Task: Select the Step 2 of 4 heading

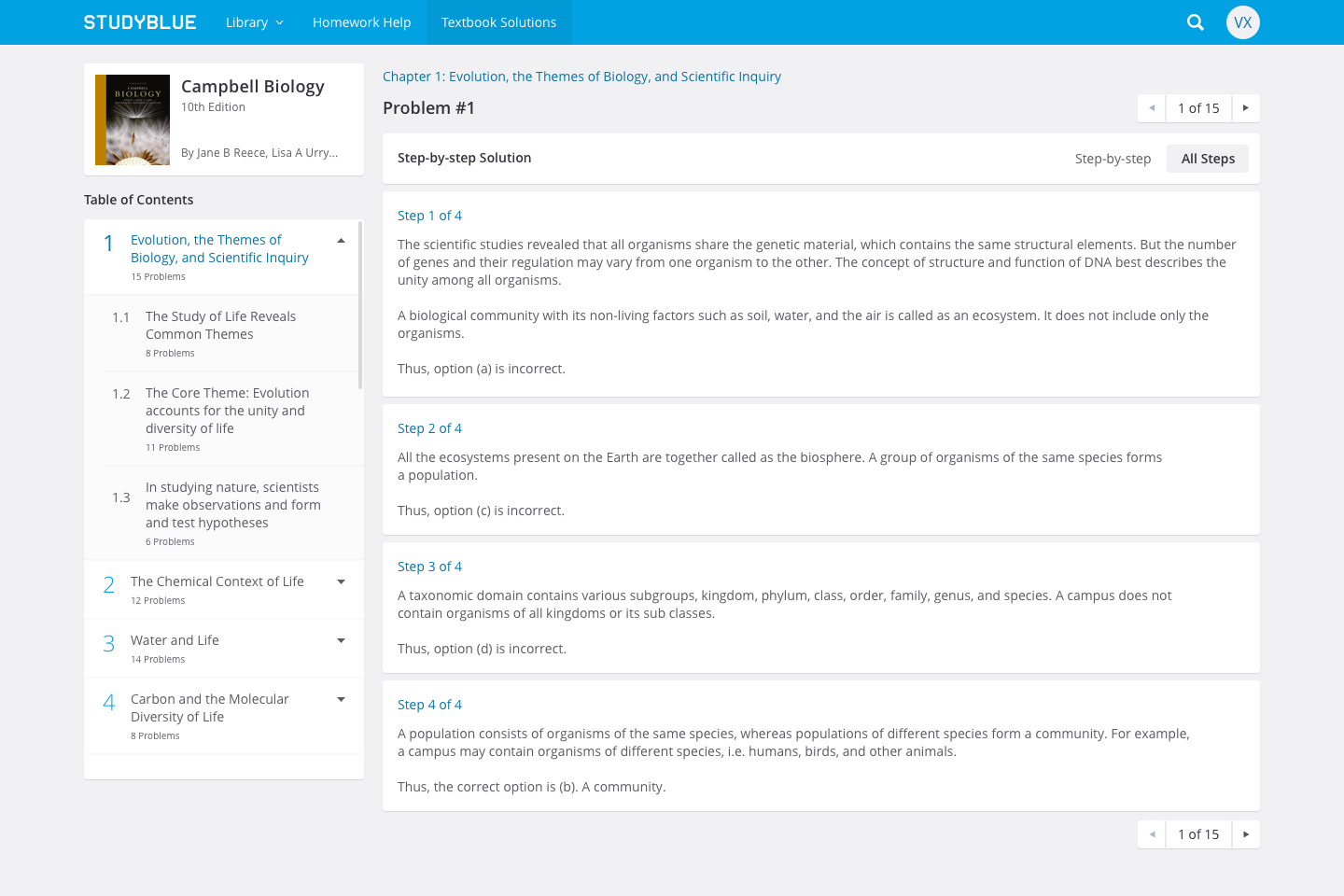Action: point(429,428)
